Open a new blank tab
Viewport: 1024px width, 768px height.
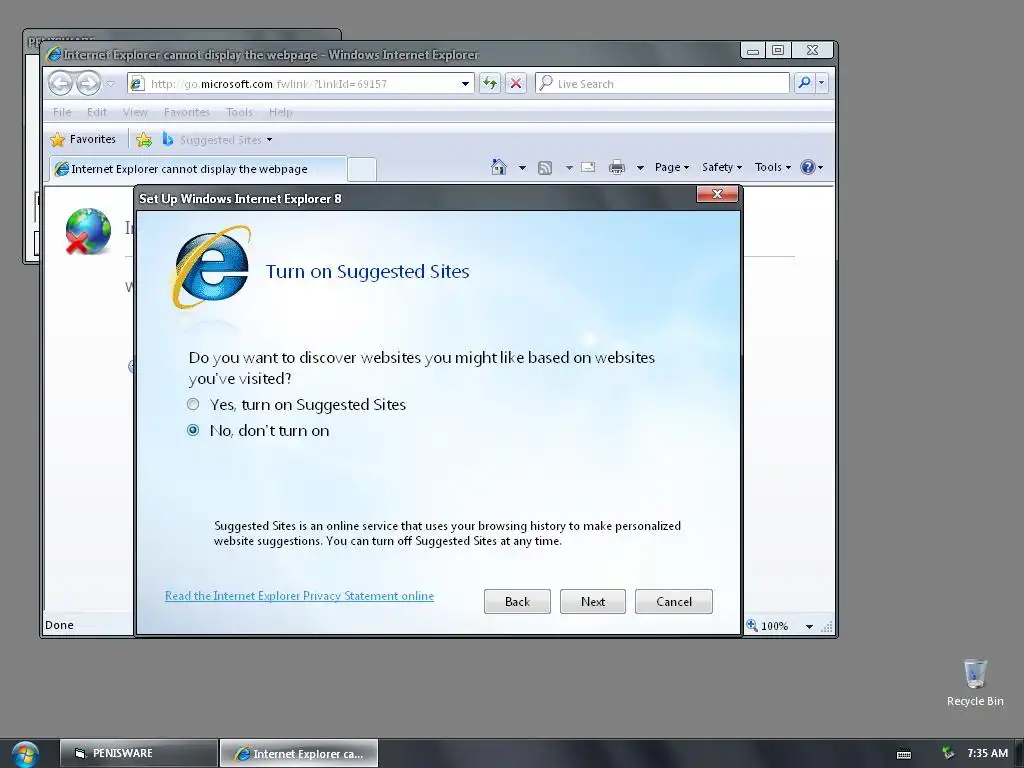point(362,168)
